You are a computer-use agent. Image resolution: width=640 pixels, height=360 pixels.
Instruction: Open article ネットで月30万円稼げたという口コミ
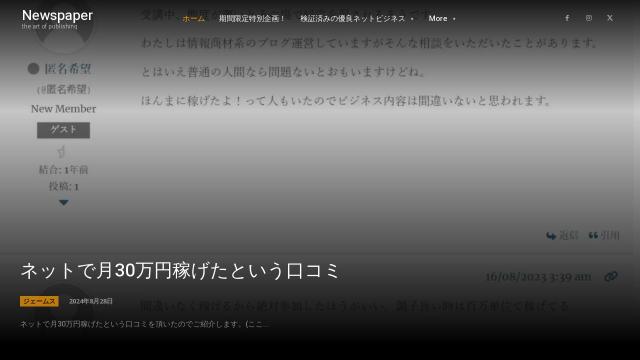click(180, 271)
